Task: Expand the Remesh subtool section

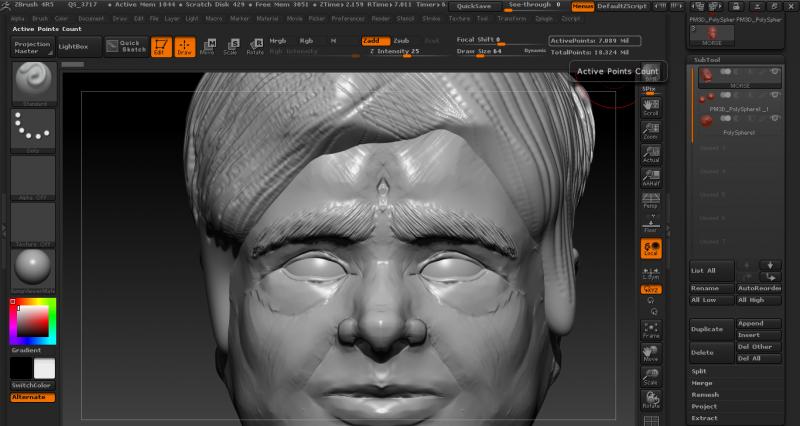Action: (705, 395)
